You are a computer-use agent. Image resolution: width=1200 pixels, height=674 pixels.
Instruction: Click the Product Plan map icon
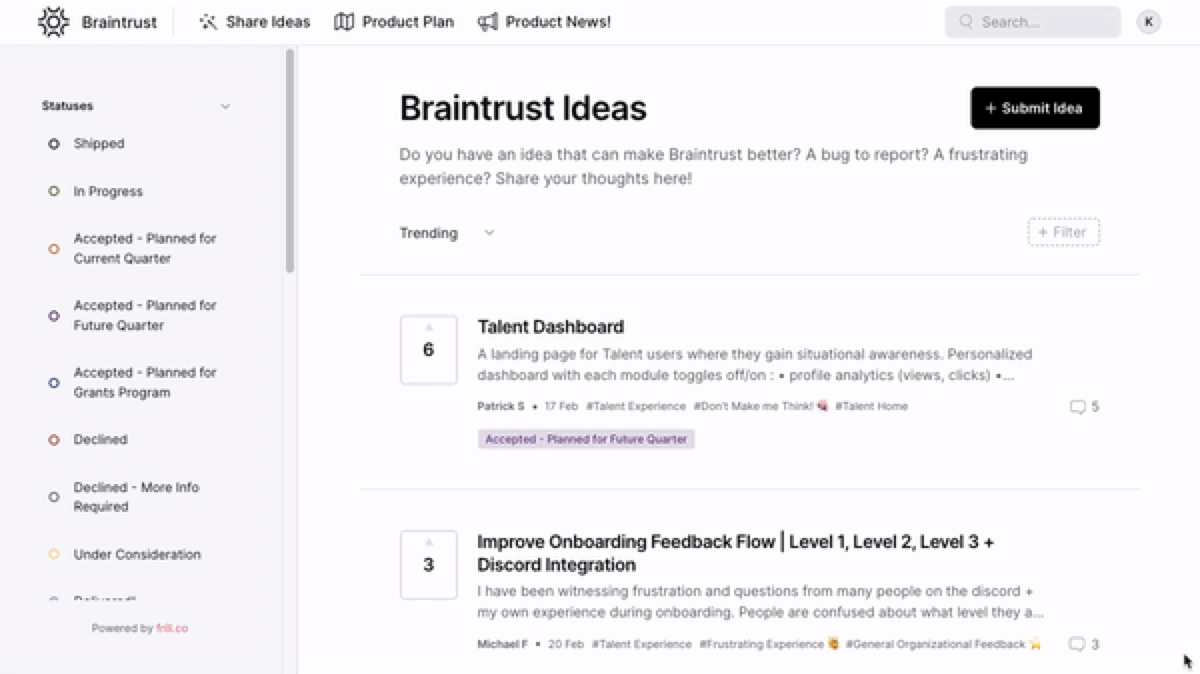tap(344, 22)
